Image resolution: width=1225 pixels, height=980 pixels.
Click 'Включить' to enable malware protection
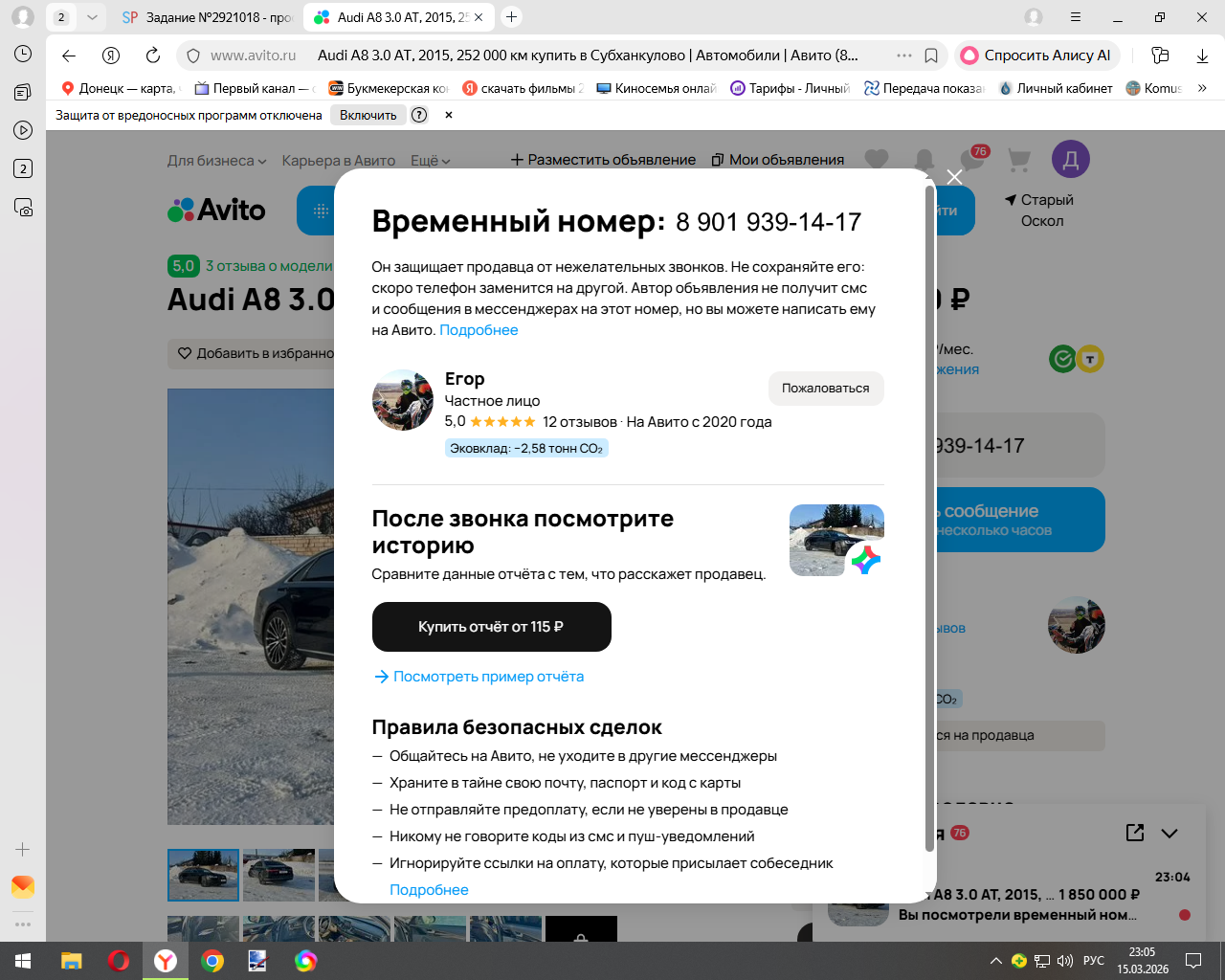coord(367,115)
